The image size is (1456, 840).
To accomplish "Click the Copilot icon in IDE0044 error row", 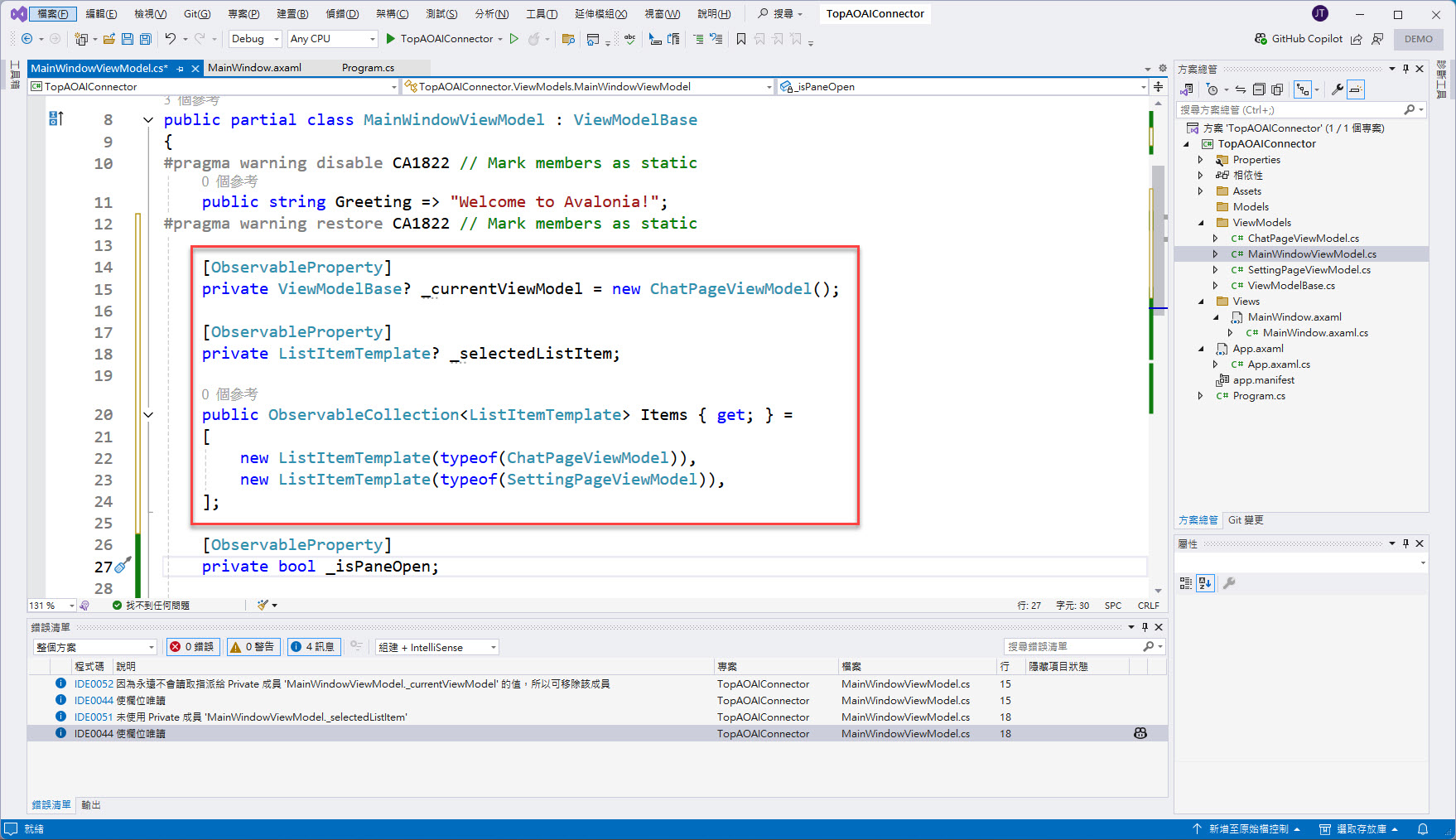I will coord(1140,733).
